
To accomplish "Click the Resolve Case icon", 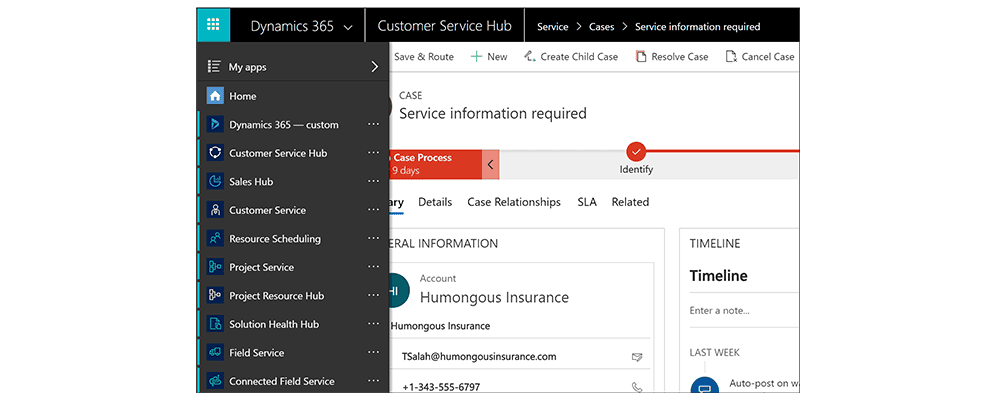I will 641,57.
